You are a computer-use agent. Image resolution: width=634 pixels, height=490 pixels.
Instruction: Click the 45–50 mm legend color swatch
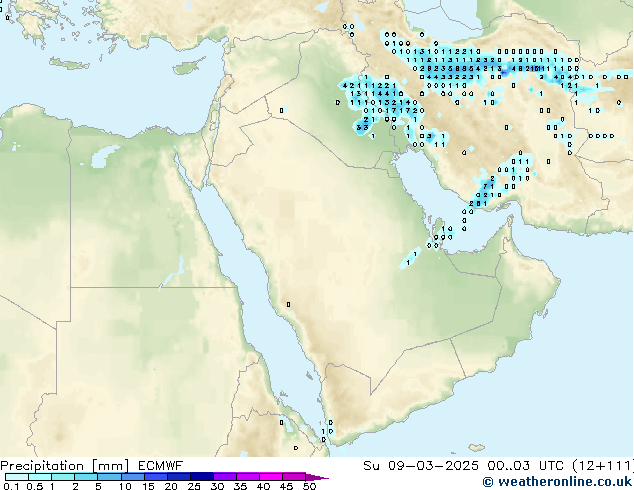coord(294,477)
